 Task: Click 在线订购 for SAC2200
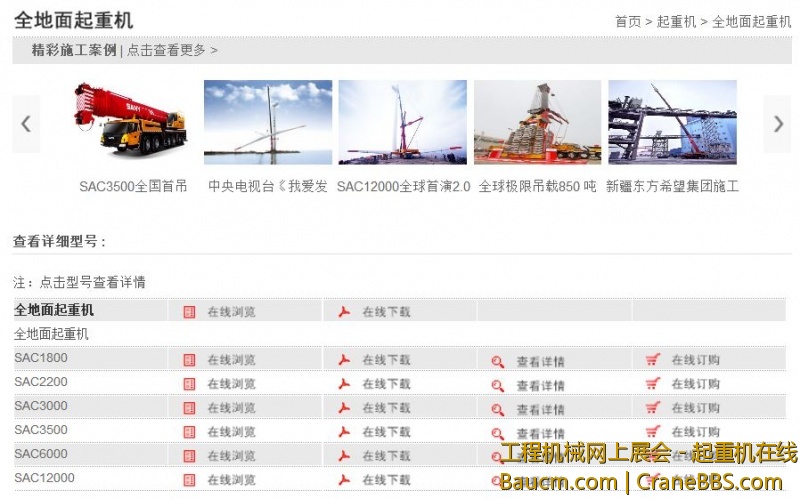pyautogui.click(x=695, y=384)
